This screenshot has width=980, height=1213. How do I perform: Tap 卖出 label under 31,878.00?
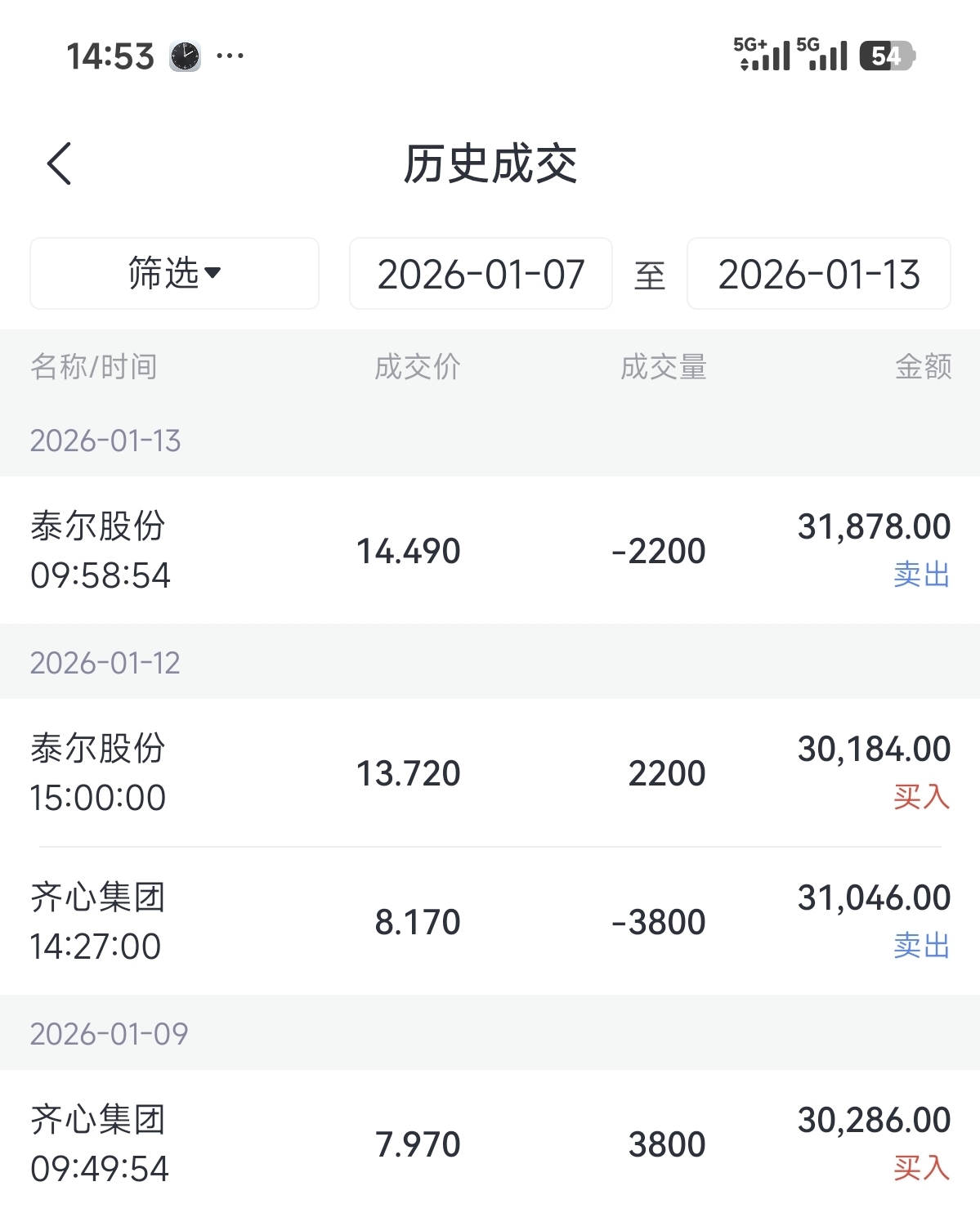[x=921, y=575]
